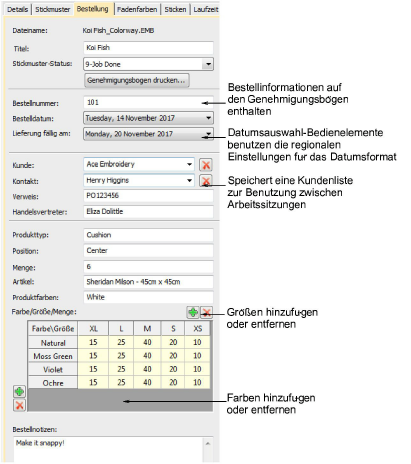Image resolution: width=411 pixels, height=464 pixels.
Task: Select the Violet row header
Action: [x=53, y=369]
